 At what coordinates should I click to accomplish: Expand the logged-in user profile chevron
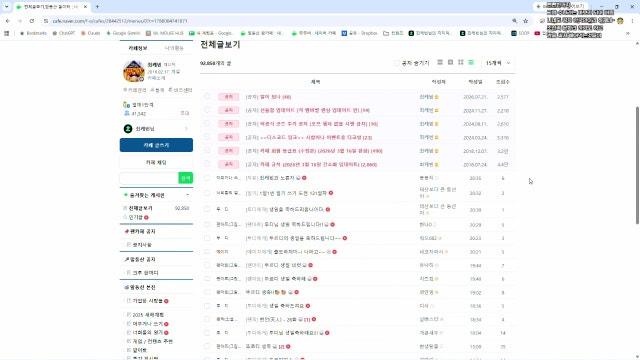pos(187,129)
